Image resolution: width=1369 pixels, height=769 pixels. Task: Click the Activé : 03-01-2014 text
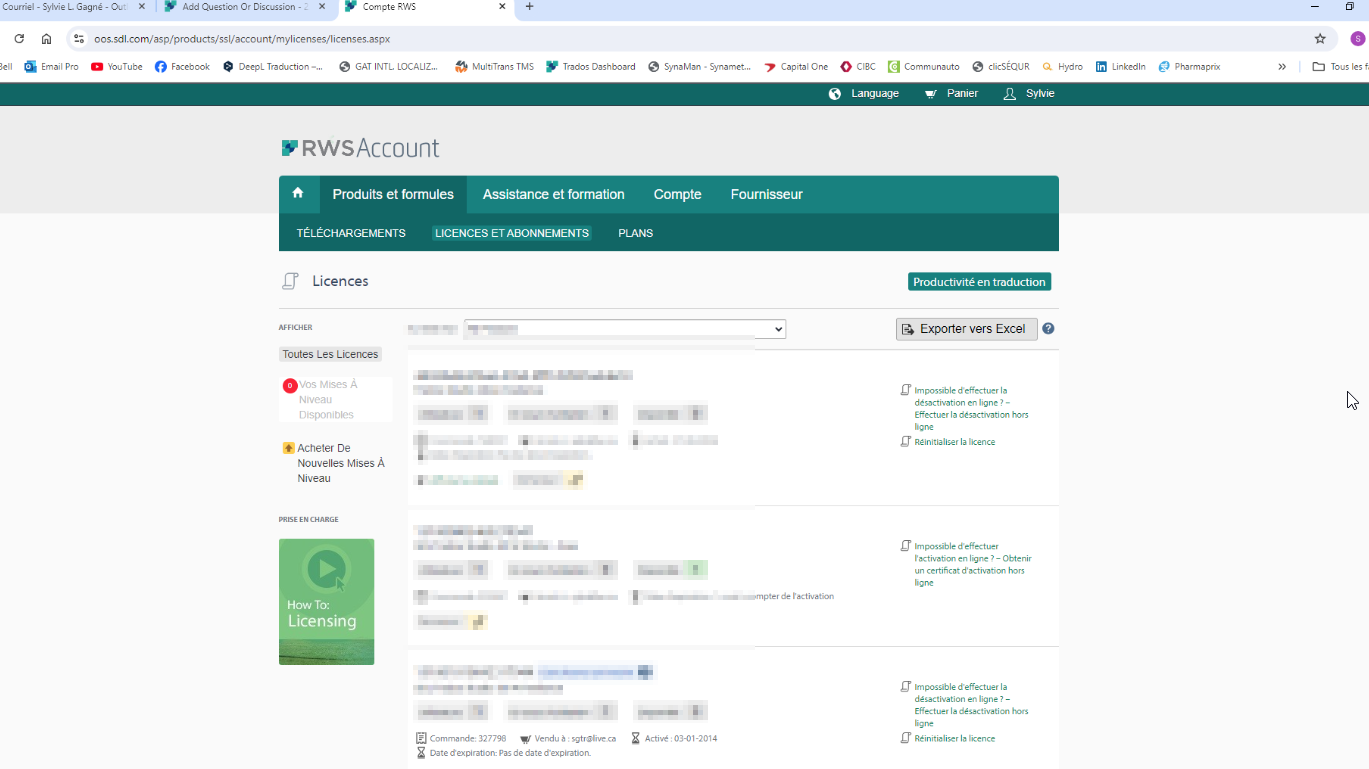click(680, 739)
